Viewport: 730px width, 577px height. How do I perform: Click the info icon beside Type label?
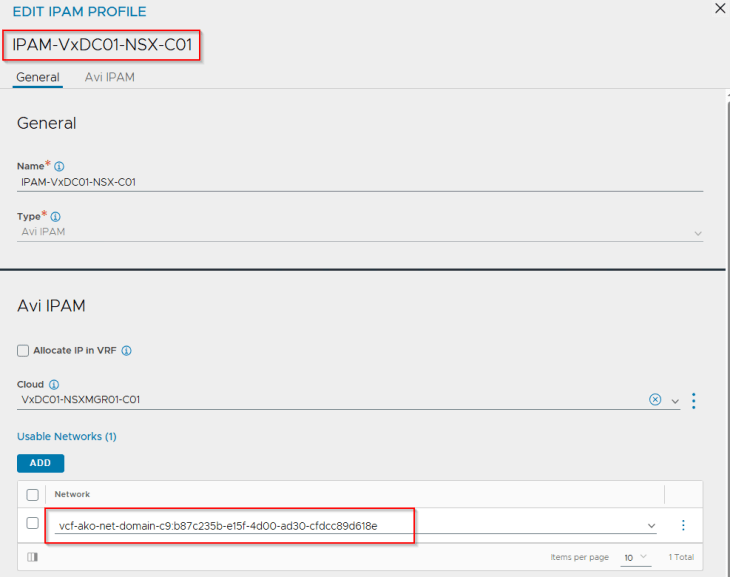(55, 216)
